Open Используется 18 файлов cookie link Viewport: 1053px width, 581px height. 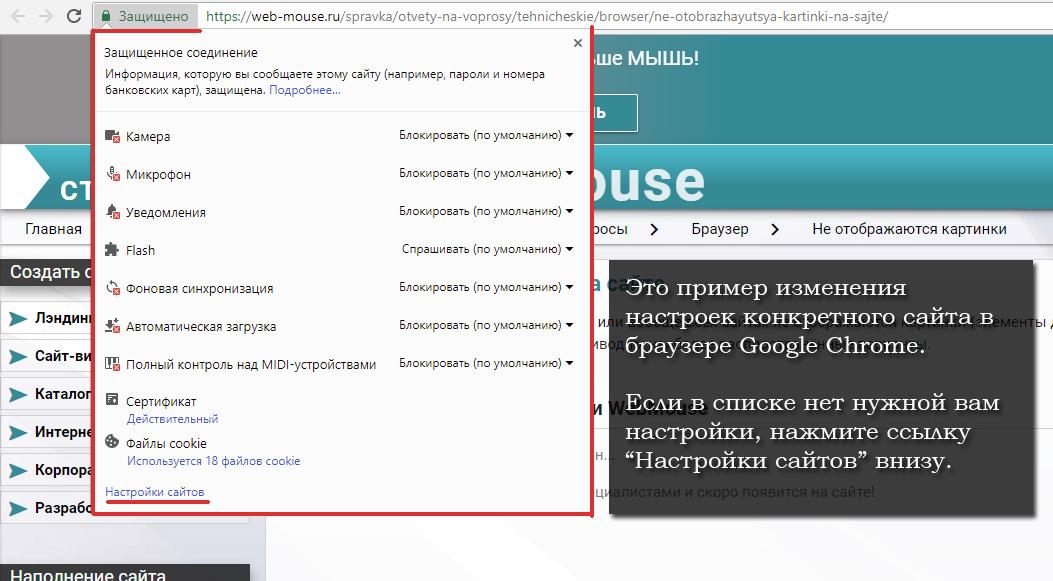[214, 461]
